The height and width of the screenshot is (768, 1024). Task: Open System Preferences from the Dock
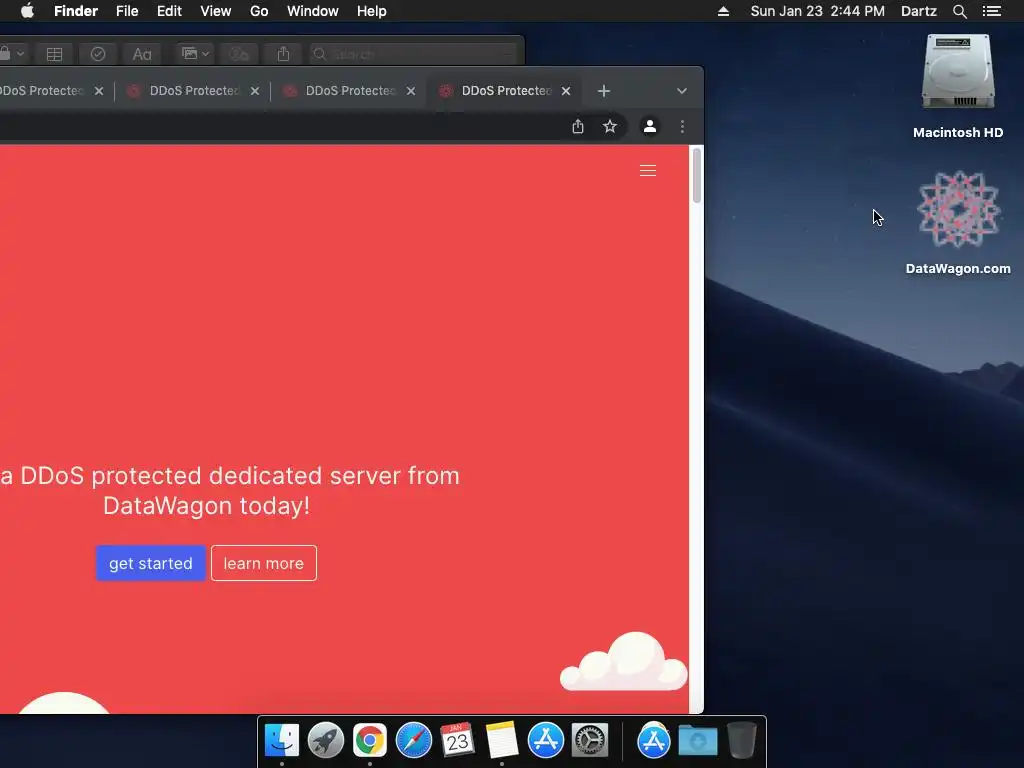click(x=590, y=741)
